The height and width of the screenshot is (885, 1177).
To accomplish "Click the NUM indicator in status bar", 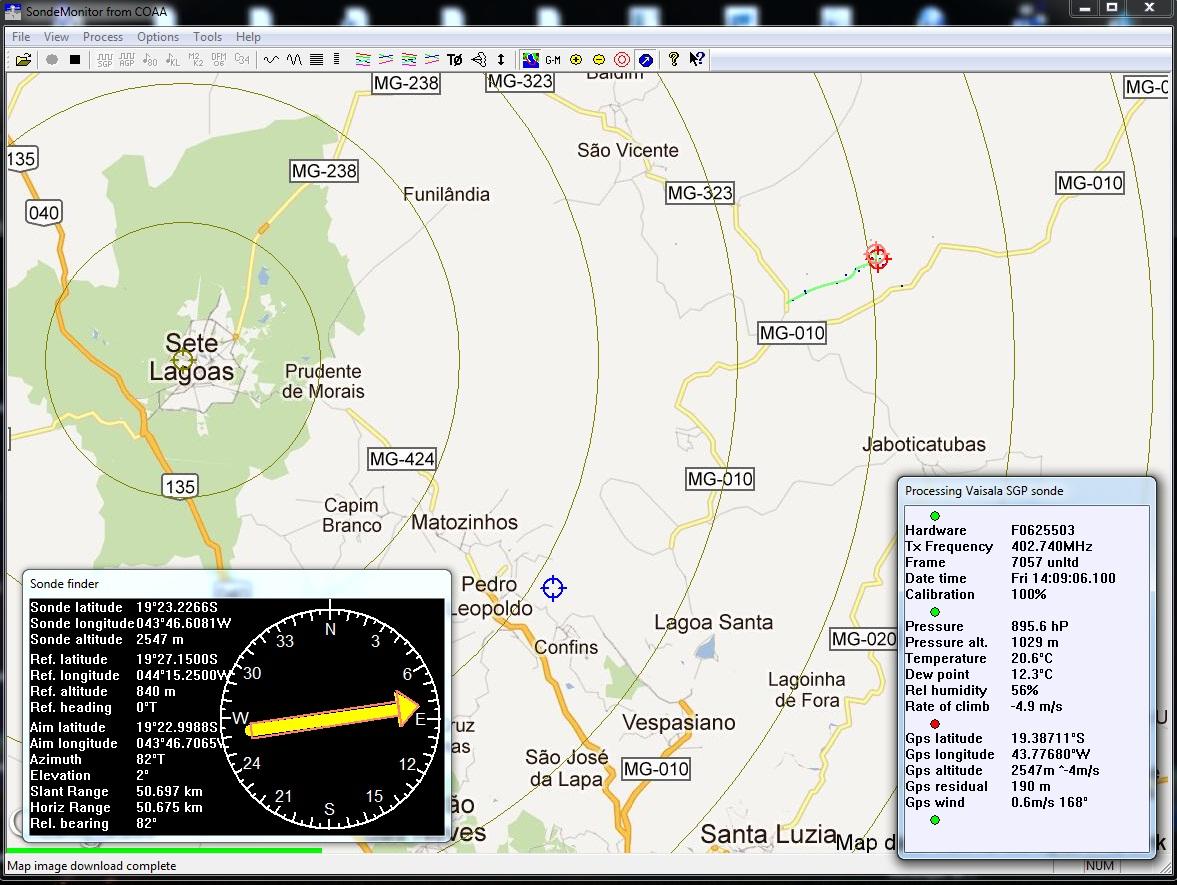I will tap(1100, 865).
